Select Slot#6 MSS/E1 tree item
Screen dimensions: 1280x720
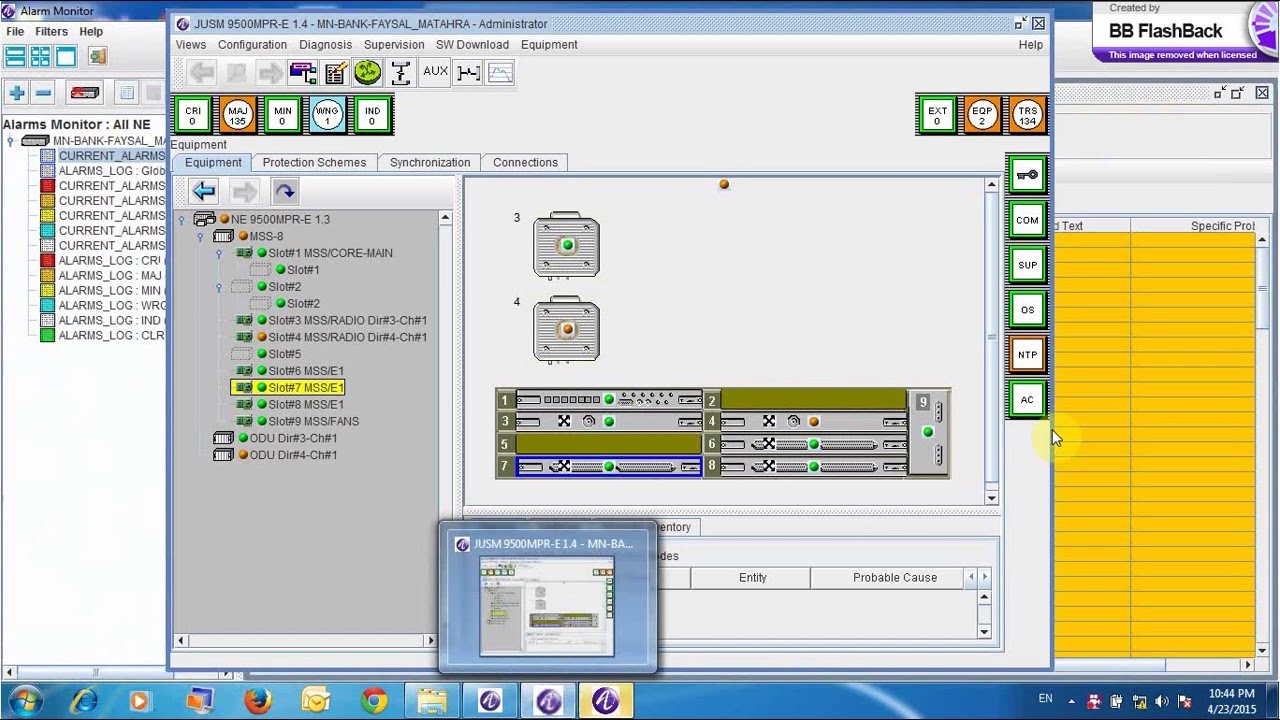pyautogui.click(x=305, y=371)
